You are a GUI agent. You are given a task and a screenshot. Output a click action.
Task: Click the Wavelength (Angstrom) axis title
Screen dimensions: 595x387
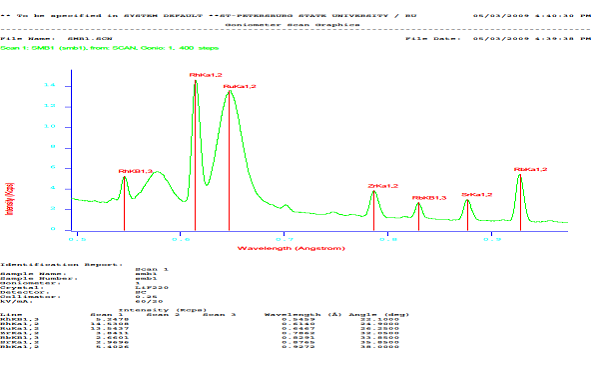[x=291, y=249]
